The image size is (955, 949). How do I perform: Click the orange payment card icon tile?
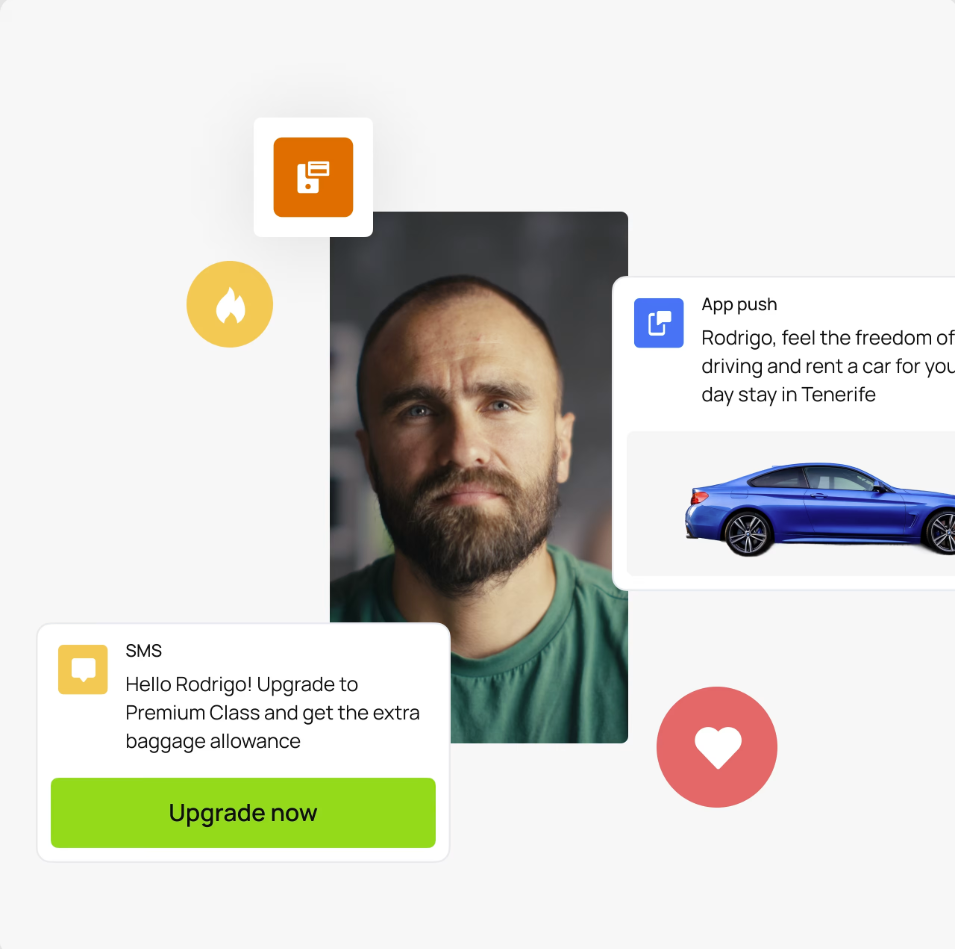(x=313, y=177)
